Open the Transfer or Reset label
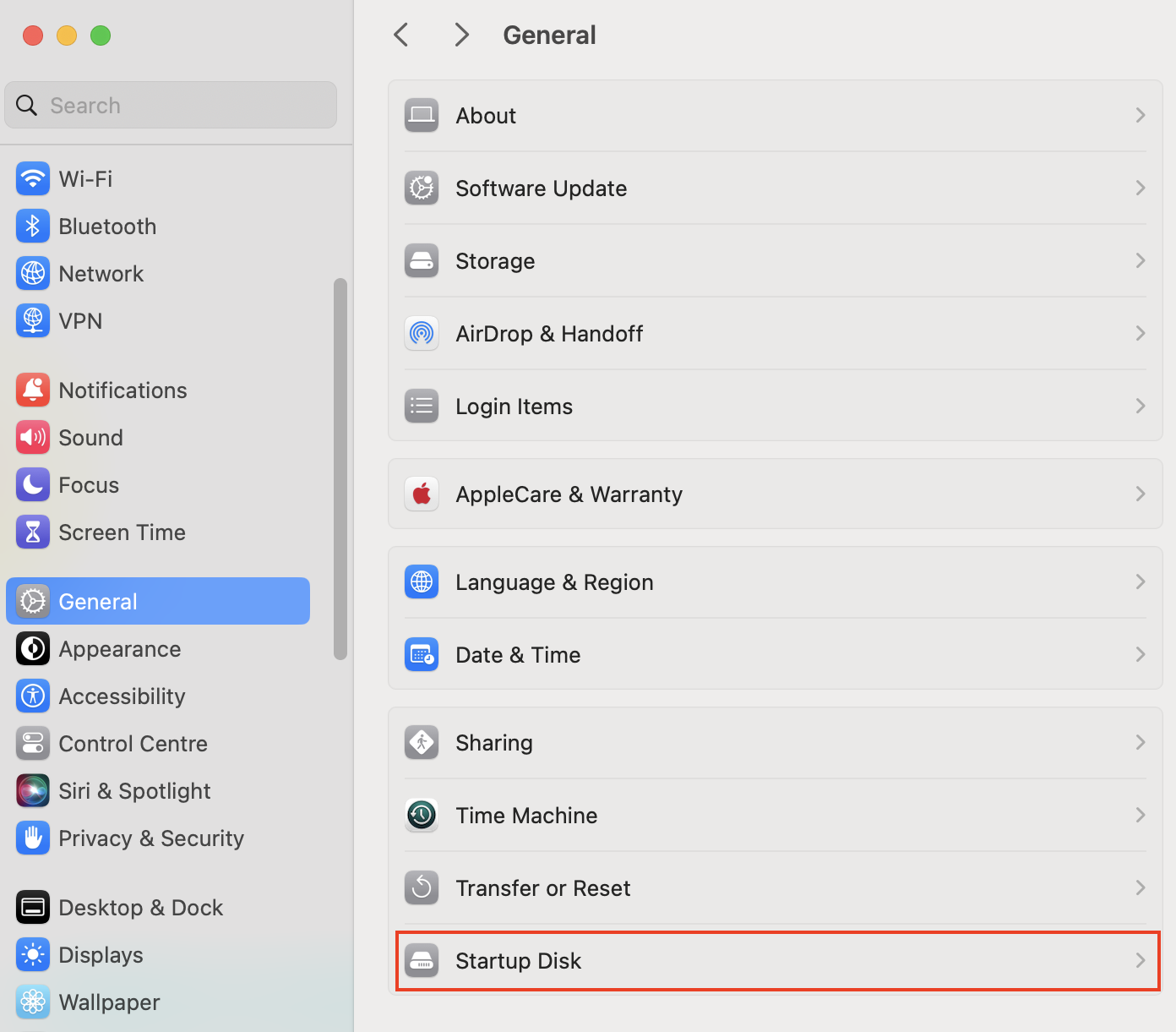 point(543,888)
